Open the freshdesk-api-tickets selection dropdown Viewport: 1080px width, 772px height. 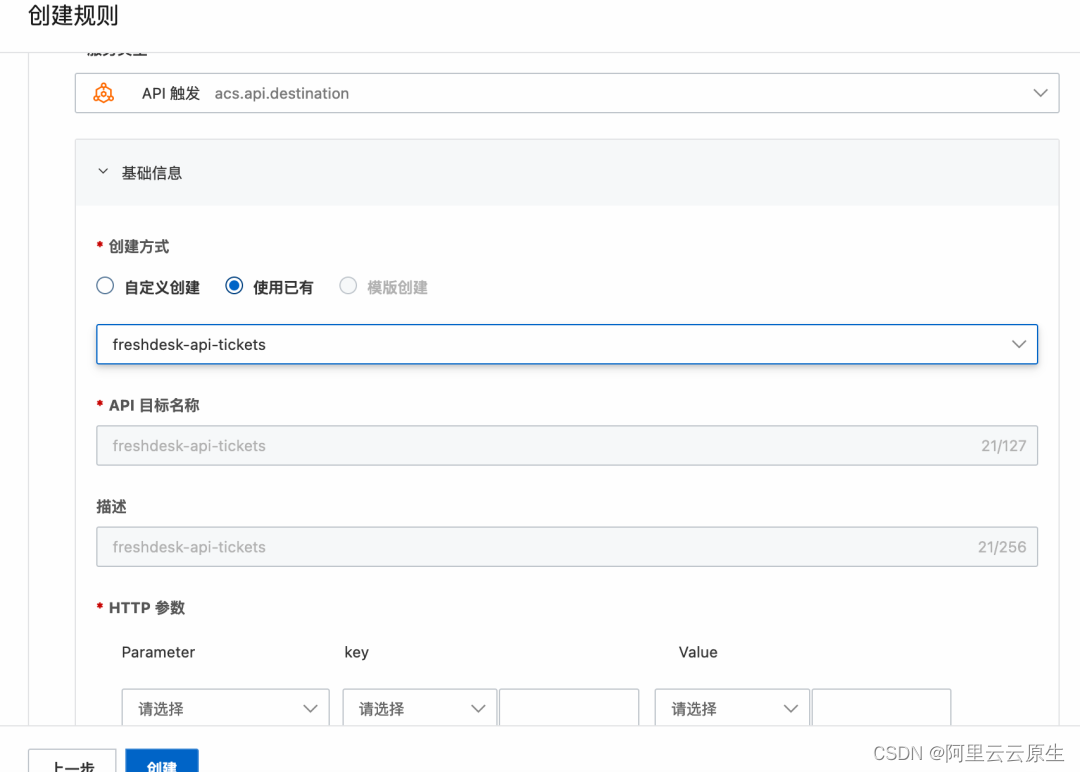567,344
